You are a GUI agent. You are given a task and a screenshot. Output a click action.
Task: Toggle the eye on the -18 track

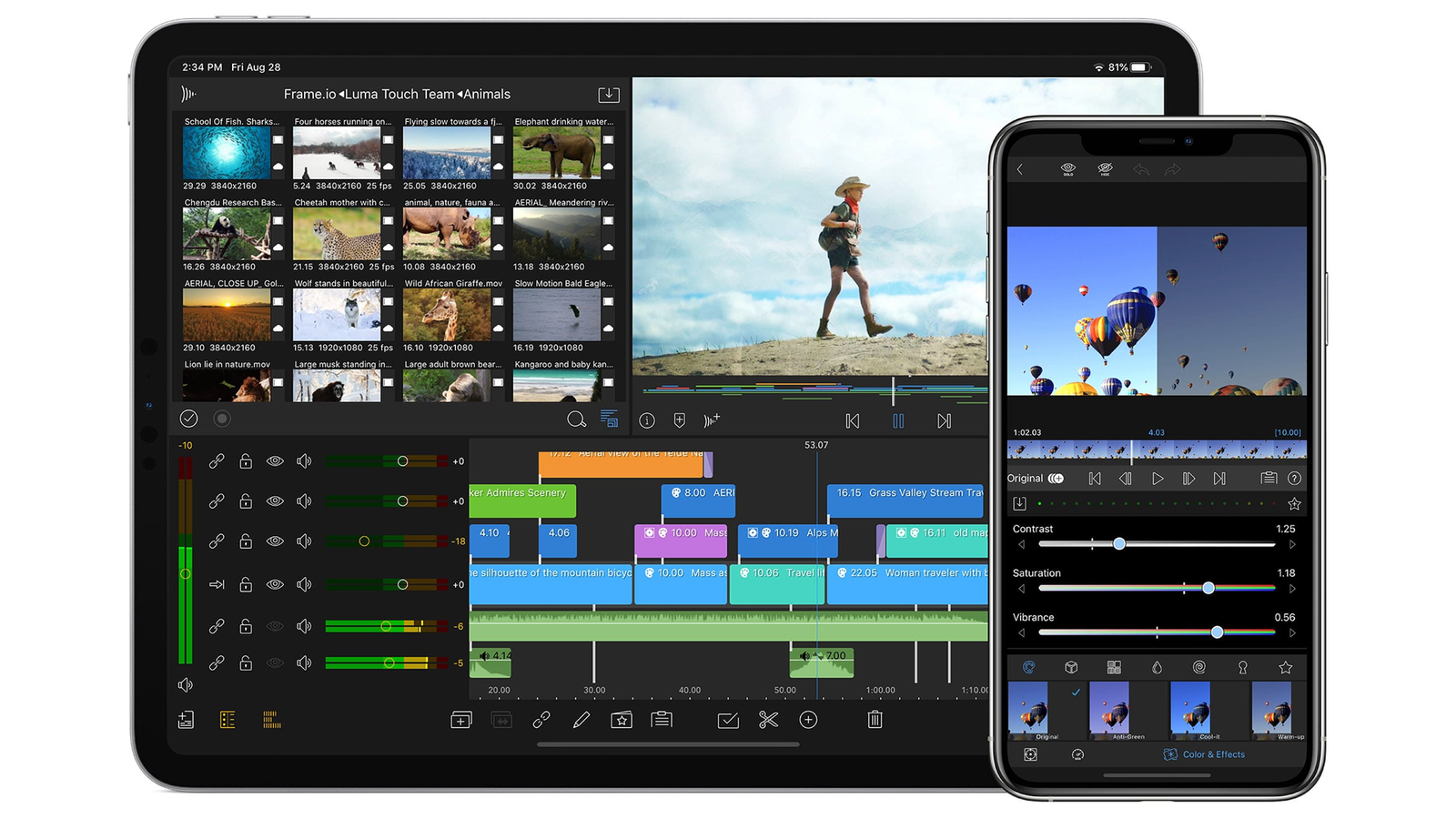(x=275, y=541)
